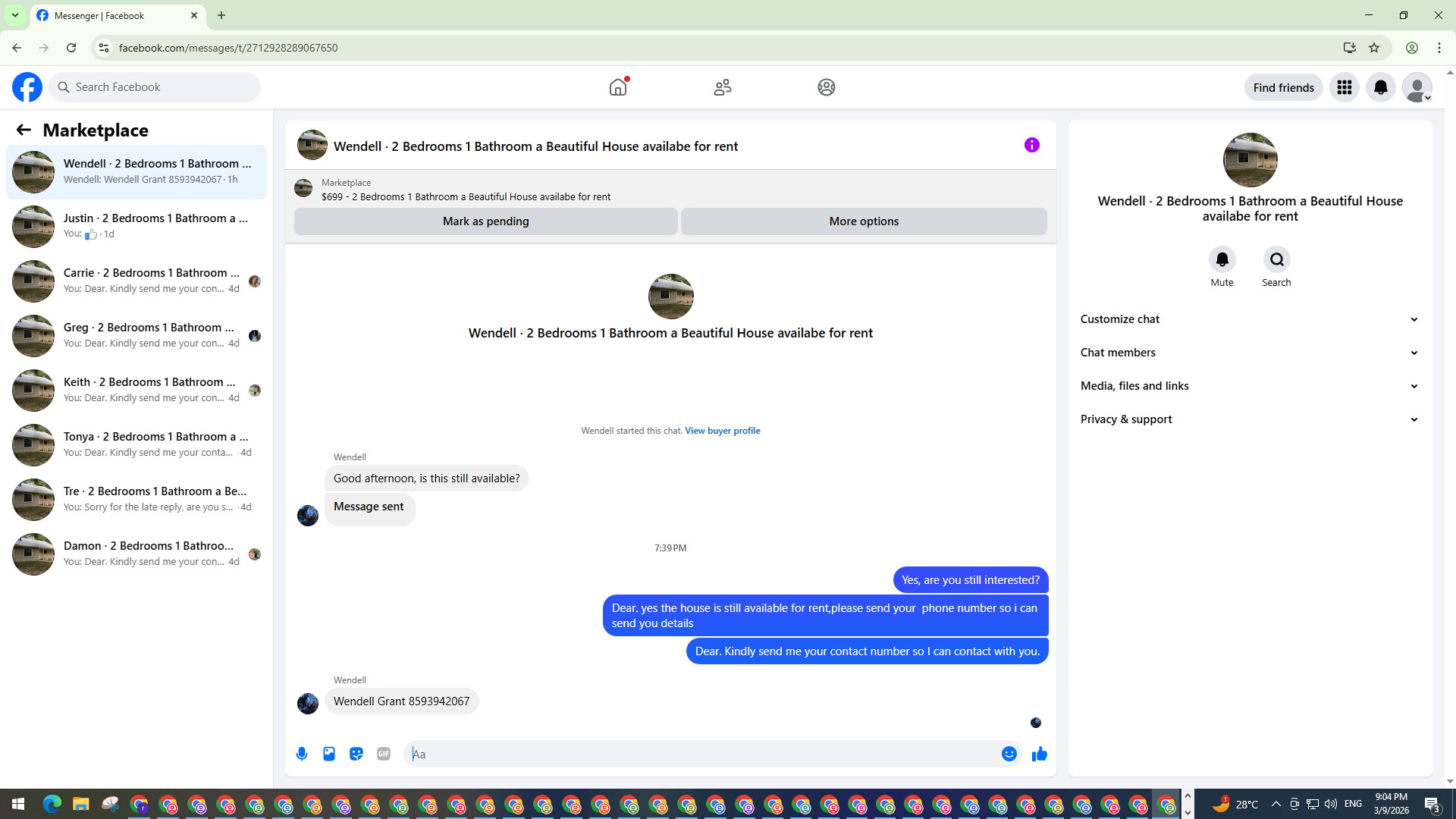1456x819 pixels.
Task: Open the Friends tab in top navigation
Action: tap(722, 87)
